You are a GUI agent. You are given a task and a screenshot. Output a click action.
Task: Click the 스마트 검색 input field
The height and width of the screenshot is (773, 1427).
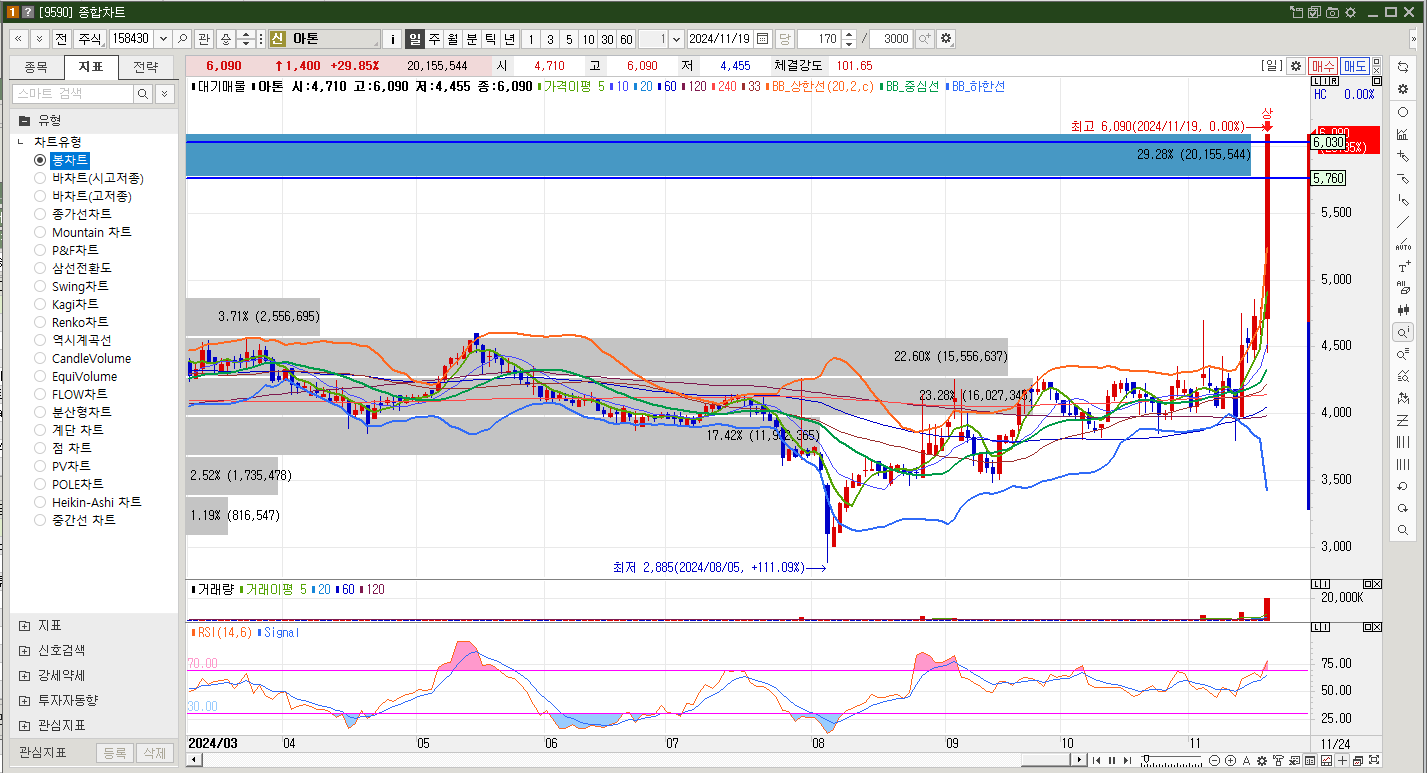coord(72,94)
